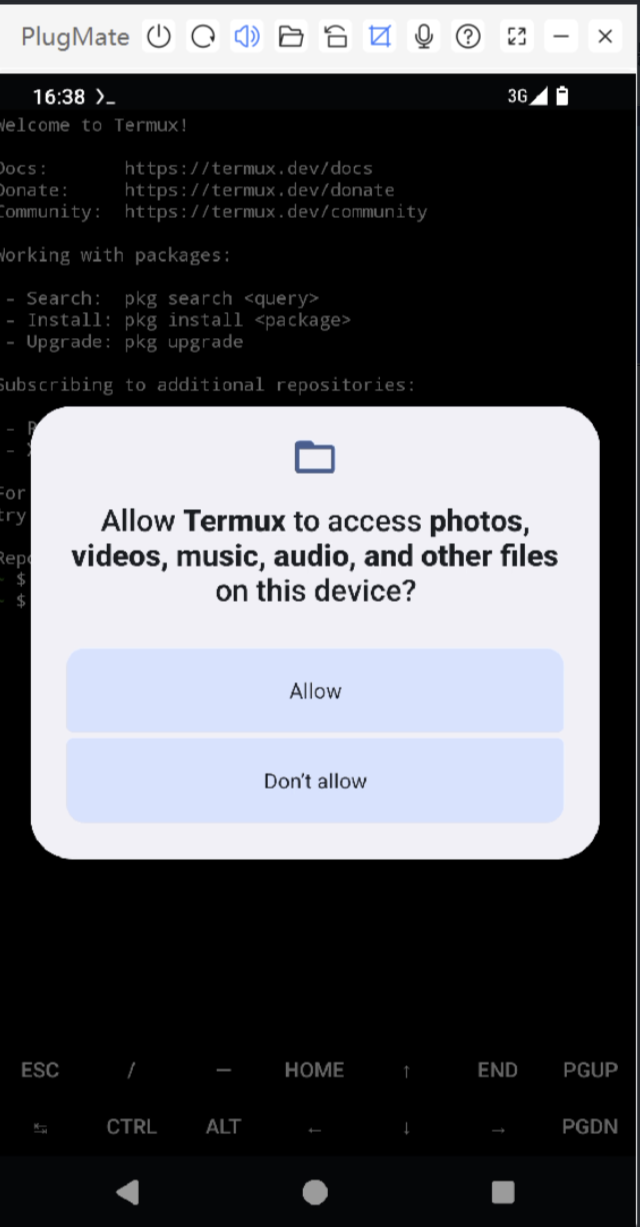This screenshot has height=1227, width=640.
Task: Tap the ESC extra key
Action: 40,1070
